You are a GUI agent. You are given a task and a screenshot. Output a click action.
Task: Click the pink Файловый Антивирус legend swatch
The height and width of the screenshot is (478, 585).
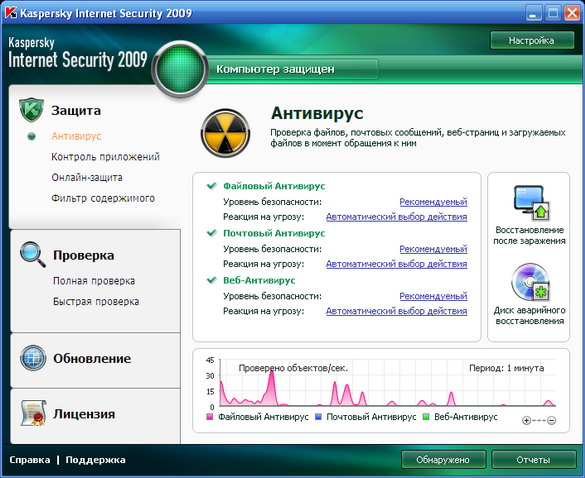(x=210, y=417)
